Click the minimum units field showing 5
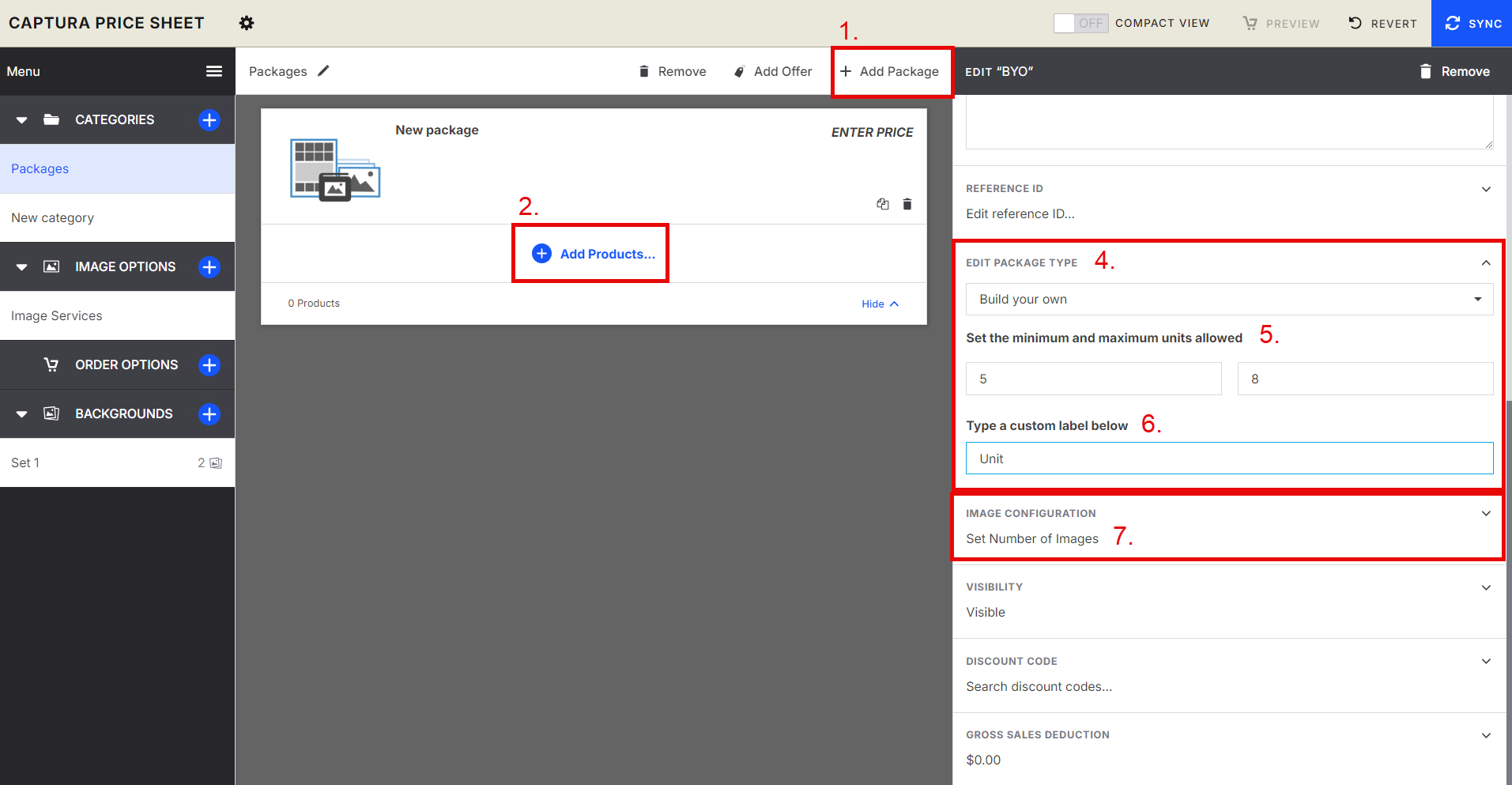 click(1093, 379)
